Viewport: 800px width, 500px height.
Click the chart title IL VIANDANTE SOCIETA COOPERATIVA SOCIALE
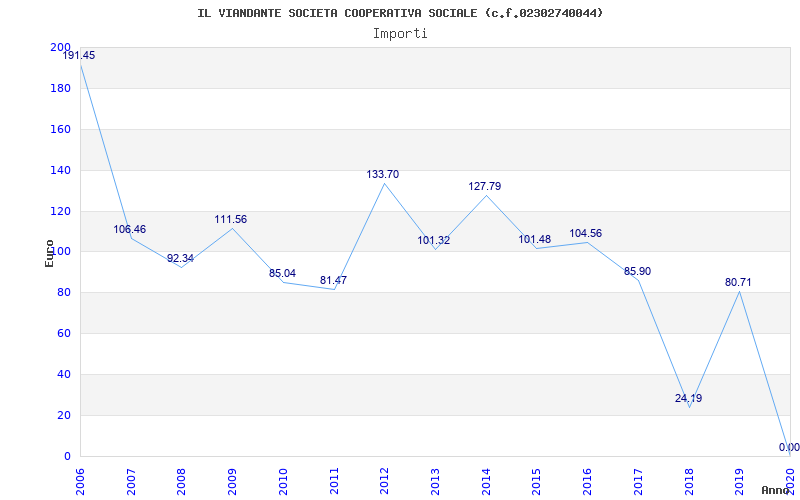tap(400, 13)
